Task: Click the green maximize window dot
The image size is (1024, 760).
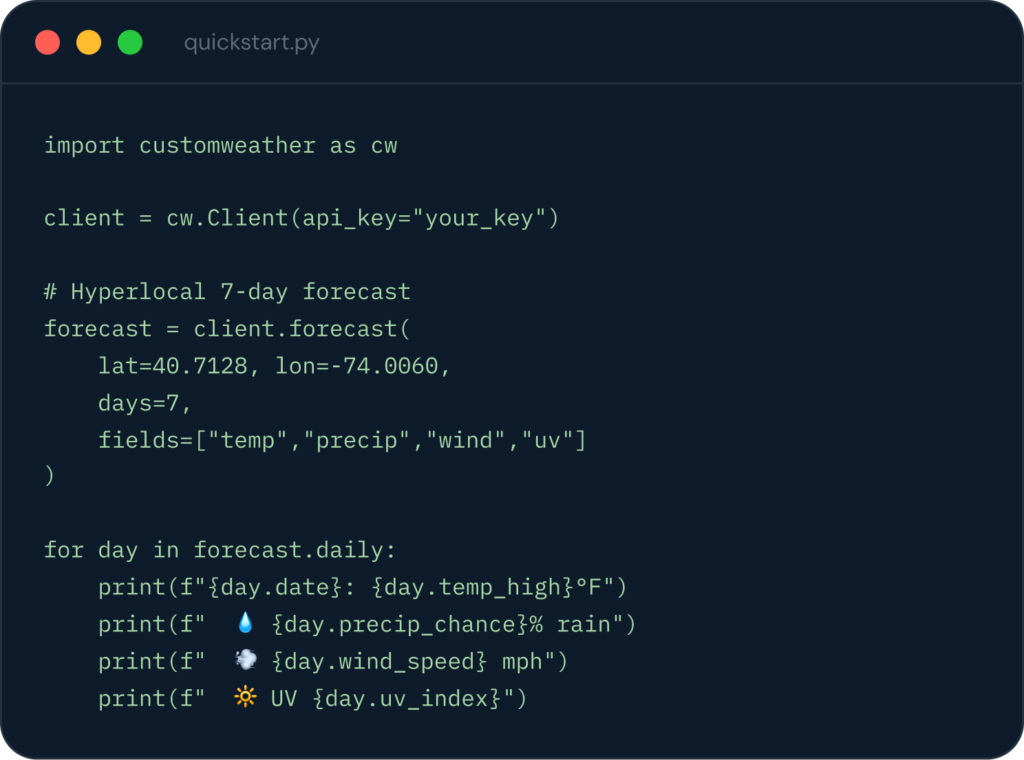Action: pos(130,42)
